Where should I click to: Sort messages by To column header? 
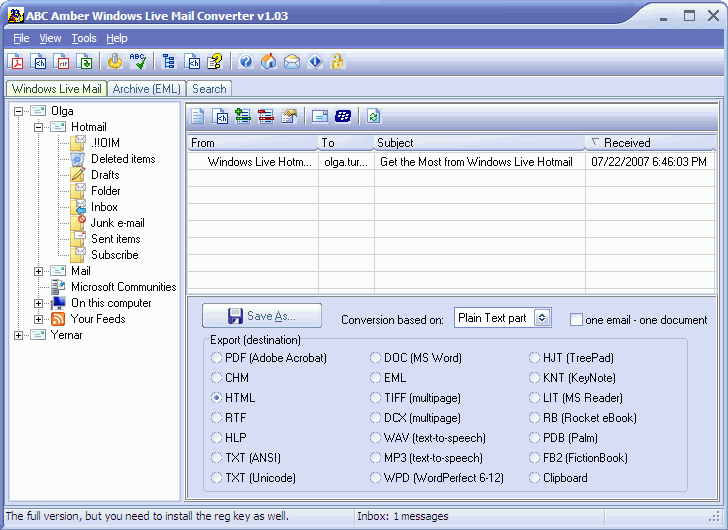(x=346, y=142)
